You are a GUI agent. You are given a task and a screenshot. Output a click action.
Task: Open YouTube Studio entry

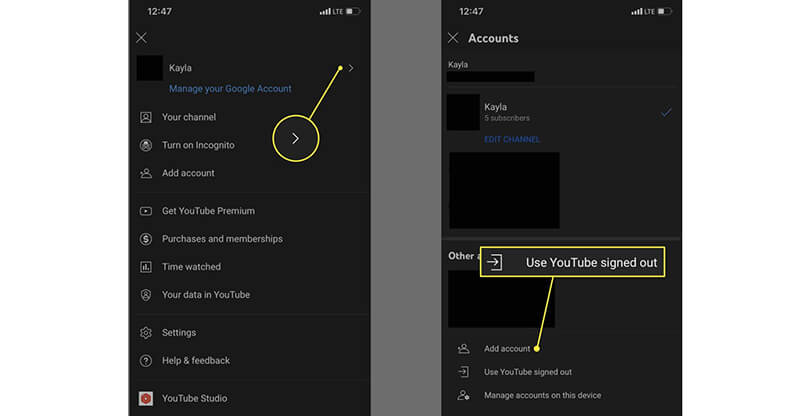(x=194, y=398)
